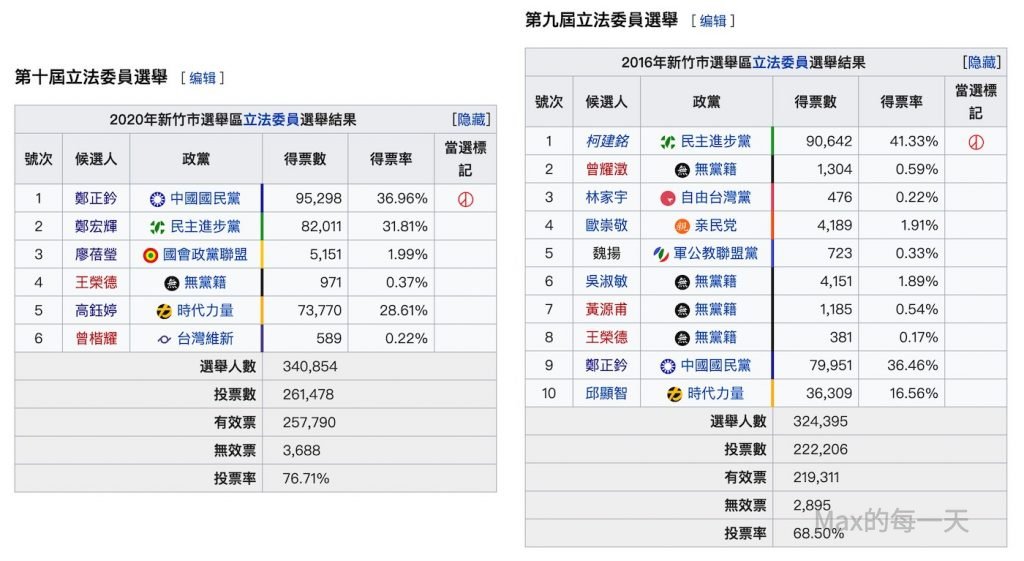The height and width of the screenshot is (561, 1024).
Task: Click the green color bar beside 2016 民主進步黨
Action: 772,142
